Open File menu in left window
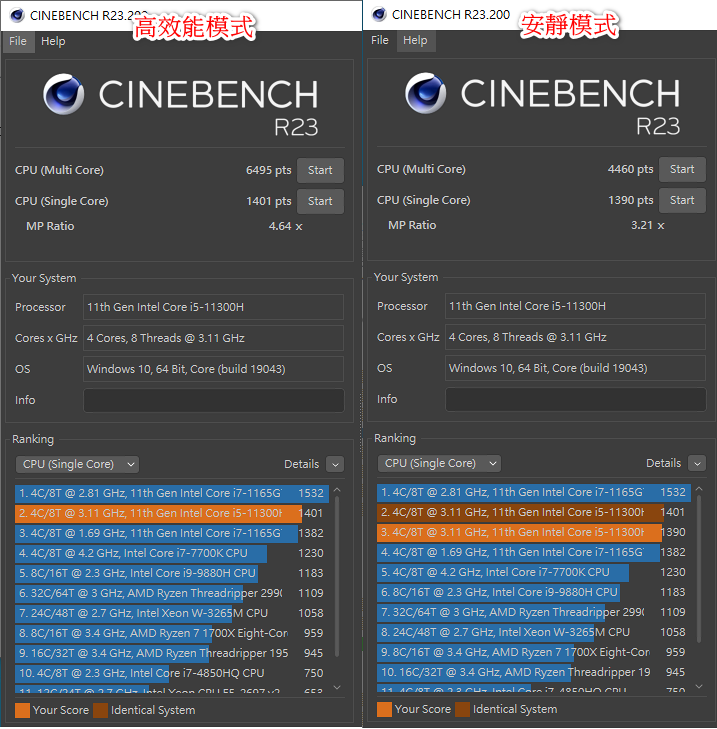717x729 pixels. [x=18, y=41]
